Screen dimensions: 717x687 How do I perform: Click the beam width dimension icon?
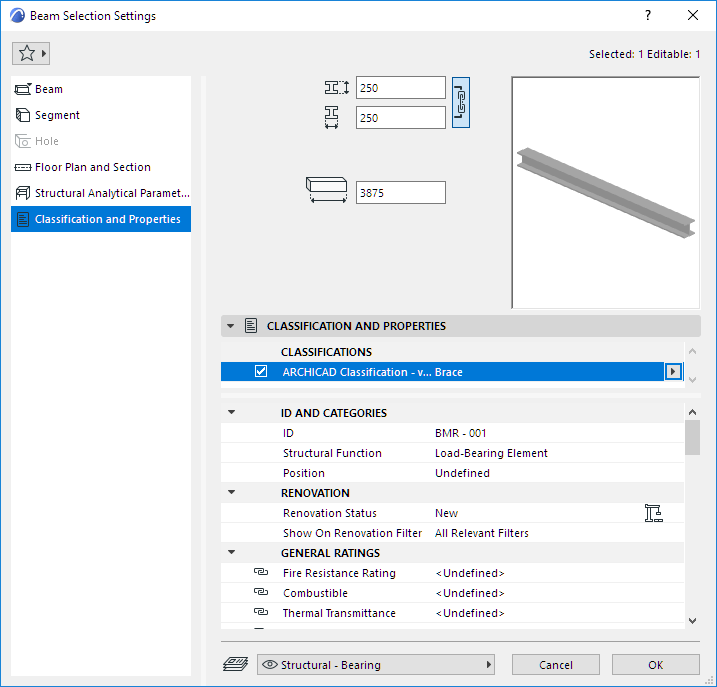point(332,118)
